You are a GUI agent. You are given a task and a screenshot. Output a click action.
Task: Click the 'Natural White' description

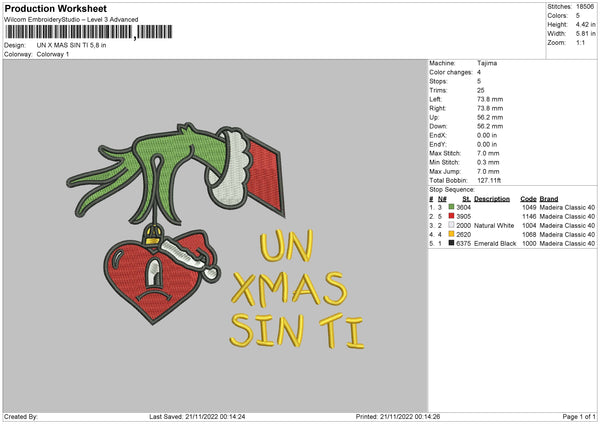(494, 225)
